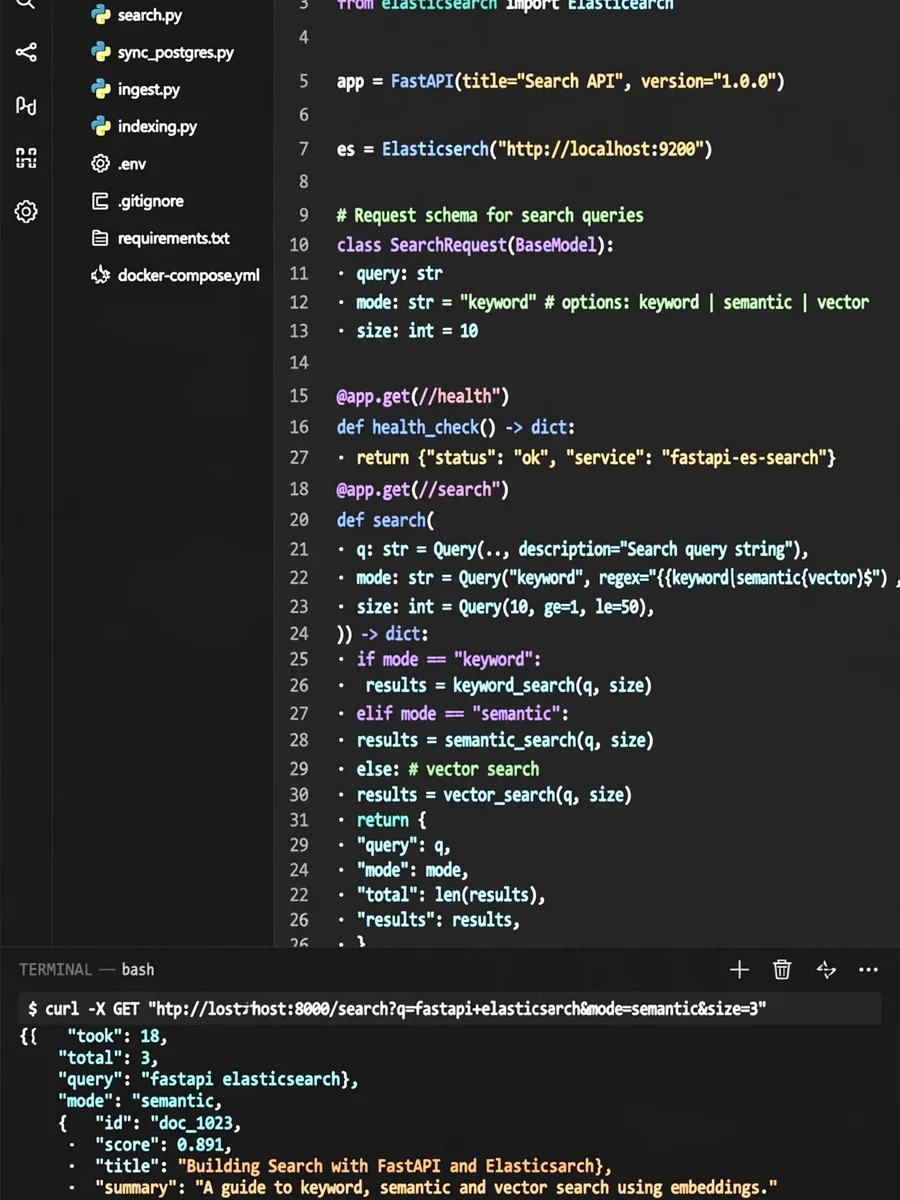Image resolution: width=900 pixels, height=1200 pixels.
Task: Click the text file icon beside requirements.txt
Action: 100,238
